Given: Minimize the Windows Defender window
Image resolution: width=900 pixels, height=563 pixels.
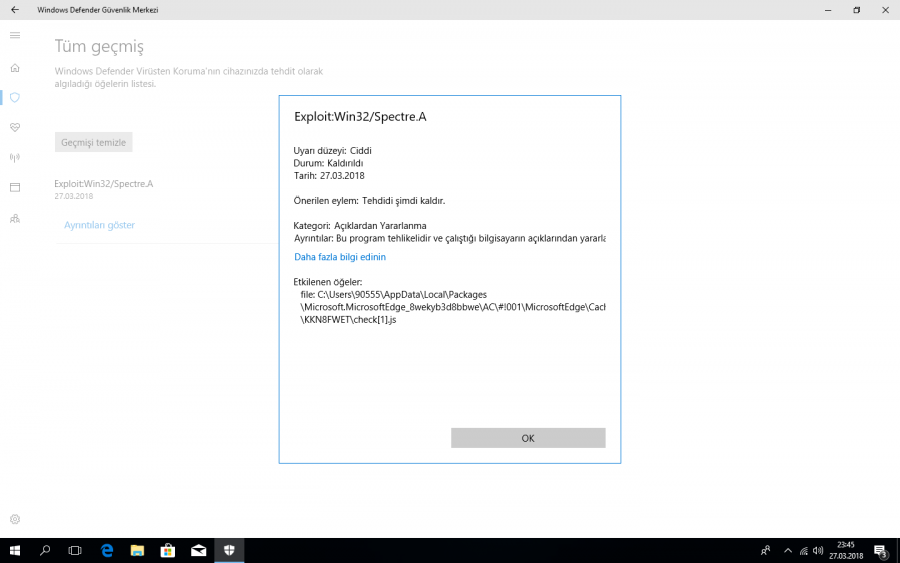Looking at the screenshot, I should tap(828, 10).
